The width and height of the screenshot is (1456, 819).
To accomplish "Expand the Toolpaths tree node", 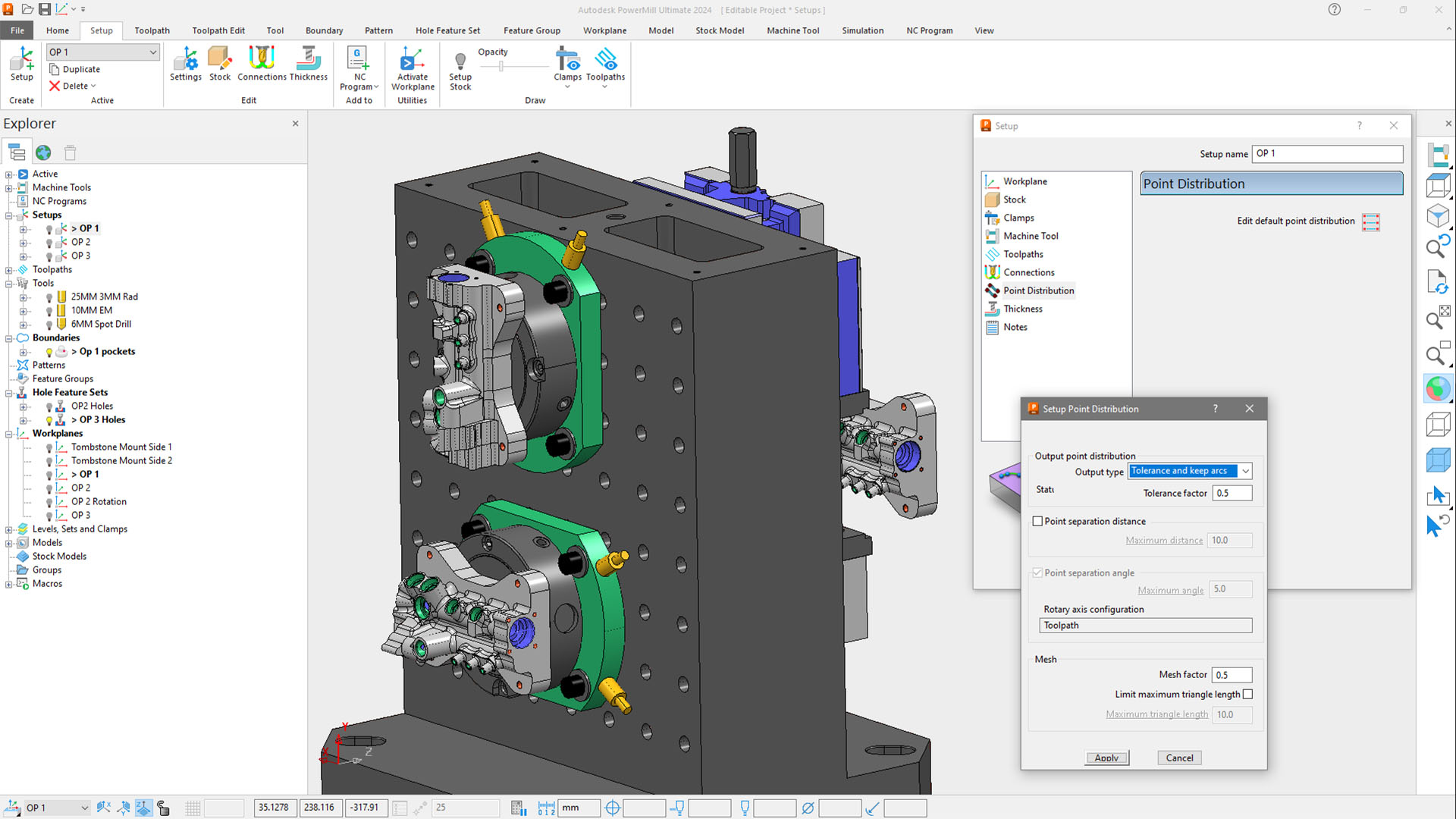I will 9,270.
